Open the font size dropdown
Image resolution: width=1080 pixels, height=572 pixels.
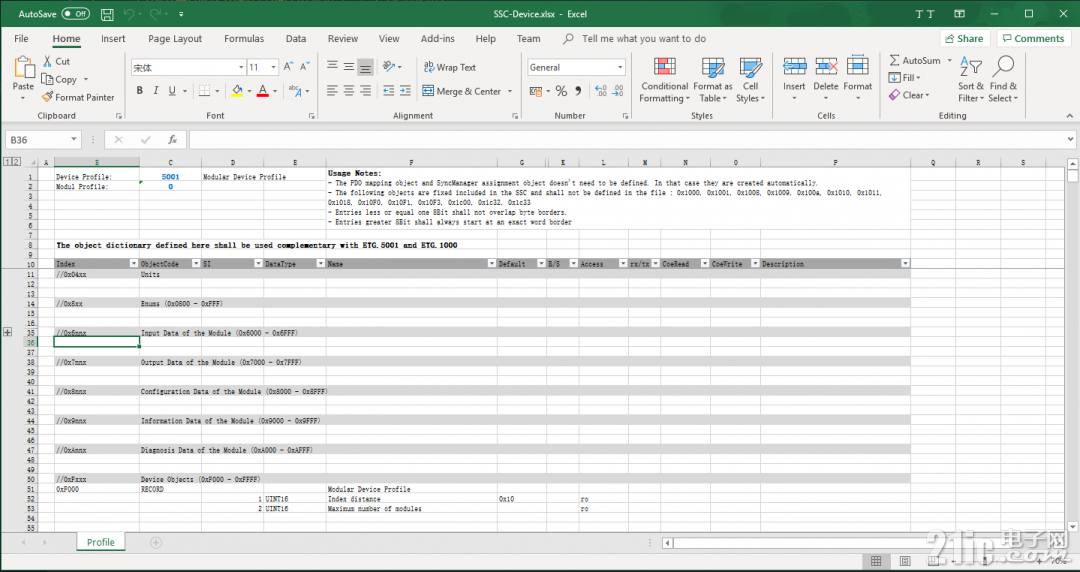(x=273, y=68)
